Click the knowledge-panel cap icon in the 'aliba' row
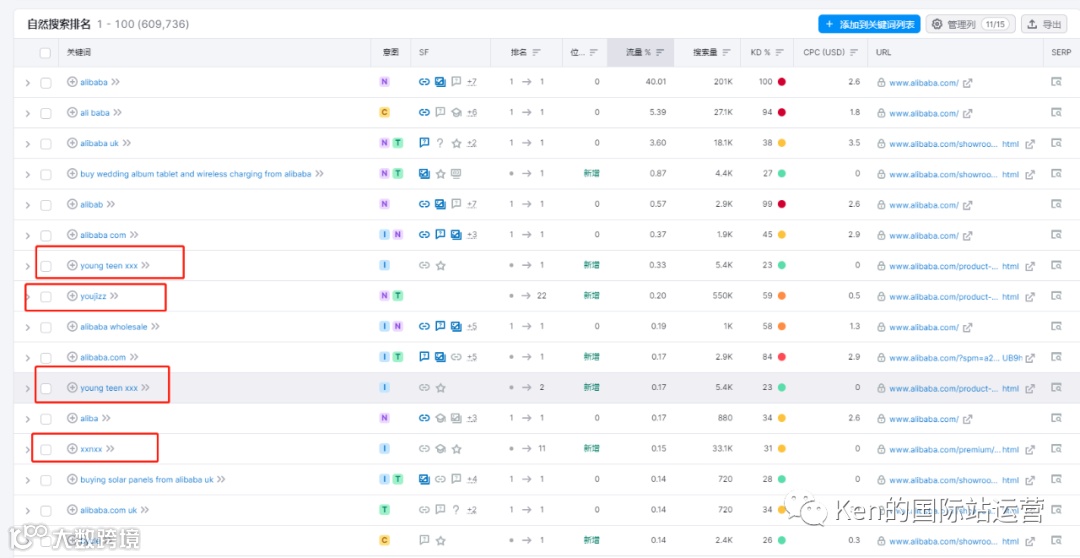1080x558 pixels. 440,418
